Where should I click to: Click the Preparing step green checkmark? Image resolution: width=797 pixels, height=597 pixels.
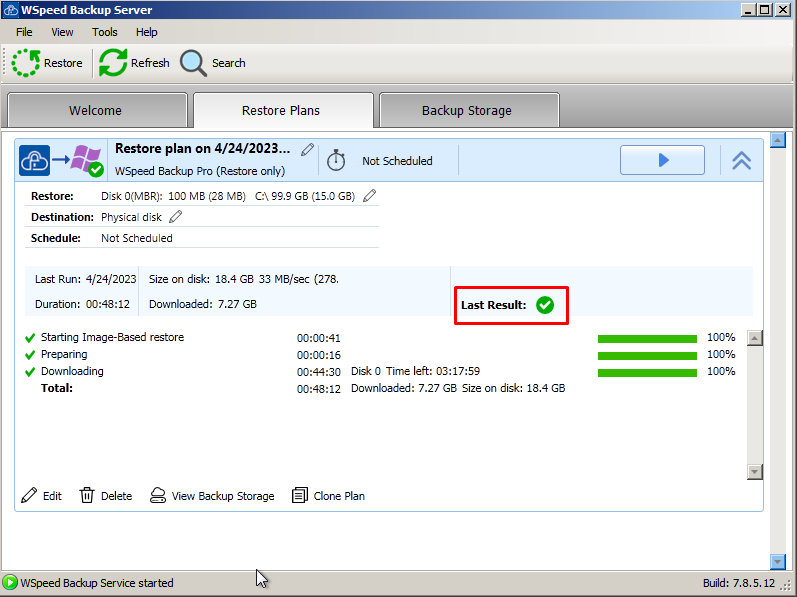click(30, 355)
